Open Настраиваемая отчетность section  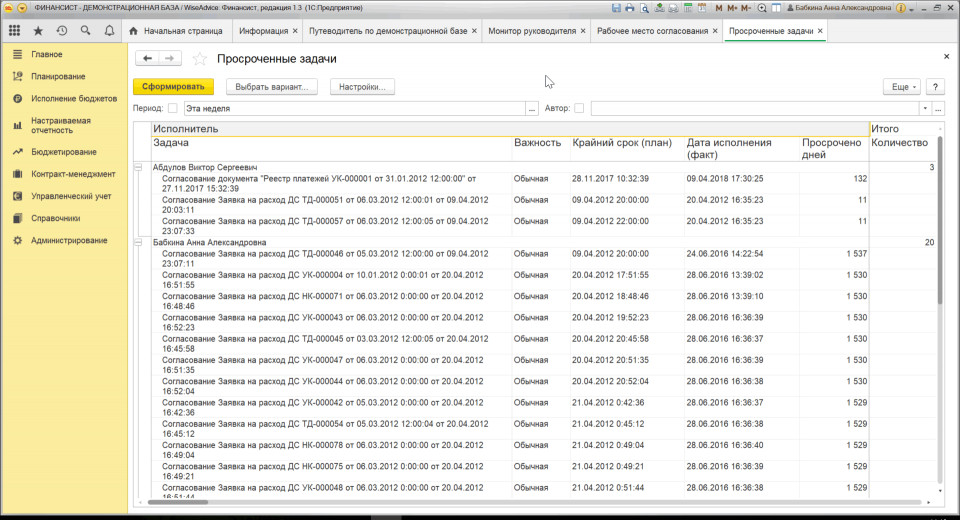pyautogui.click(x=61, y=126)
